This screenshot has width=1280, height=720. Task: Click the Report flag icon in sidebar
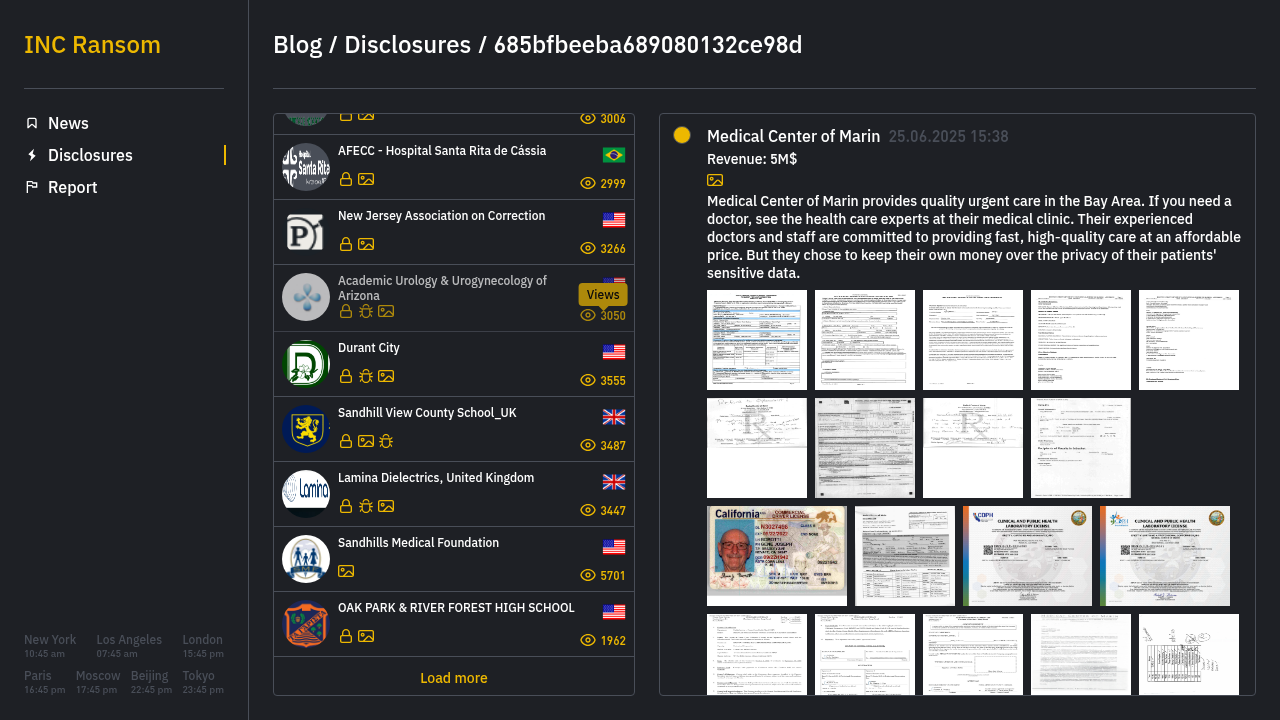(32, 187)
